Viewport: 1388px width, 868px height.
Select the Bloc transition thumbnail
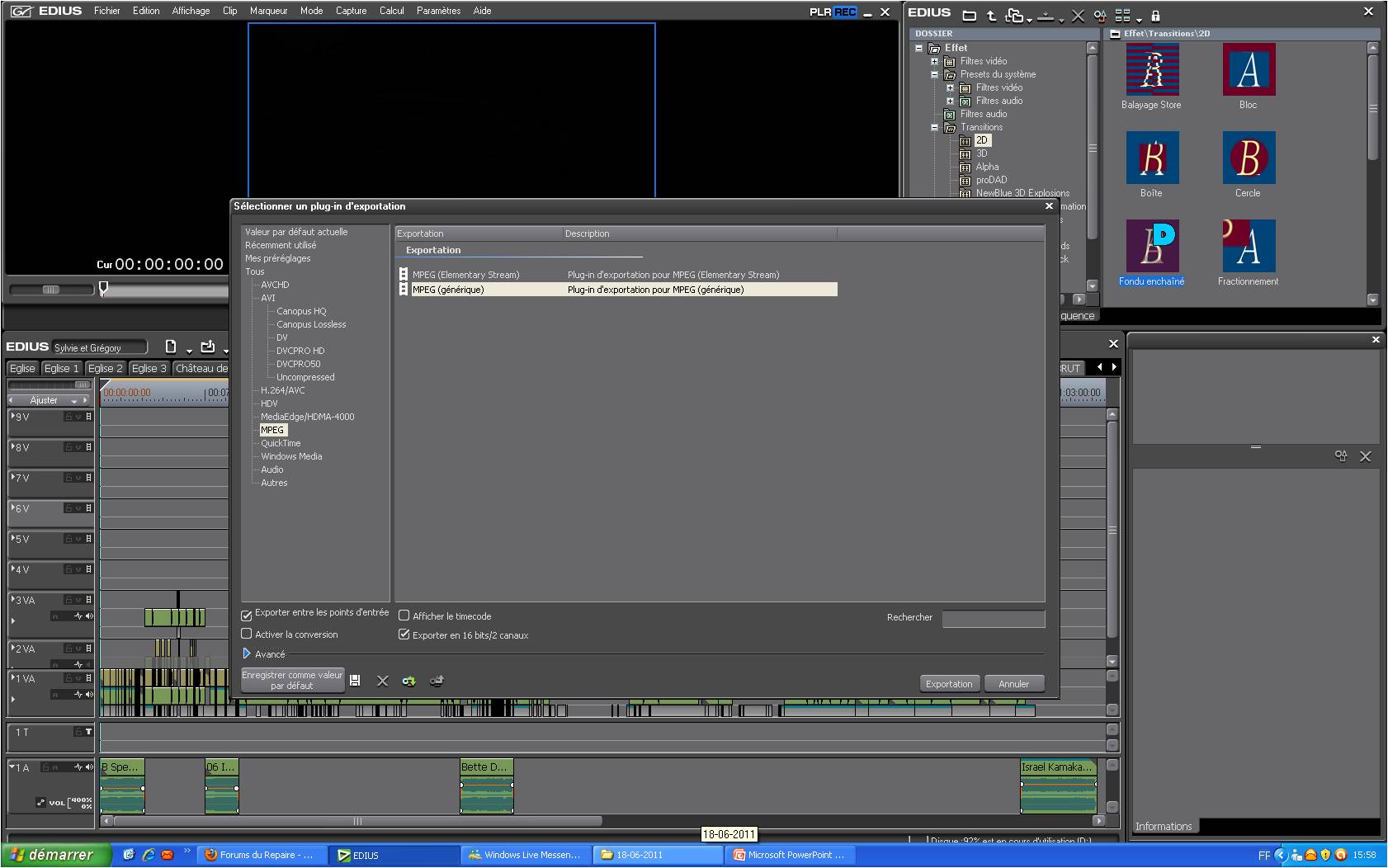1249,70
